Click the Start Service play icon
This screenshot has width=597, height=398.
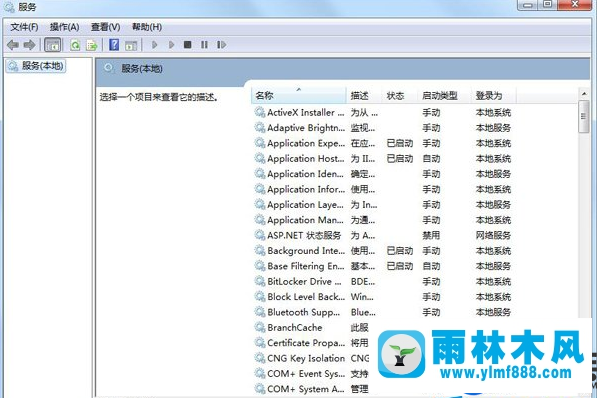(154, 45)
